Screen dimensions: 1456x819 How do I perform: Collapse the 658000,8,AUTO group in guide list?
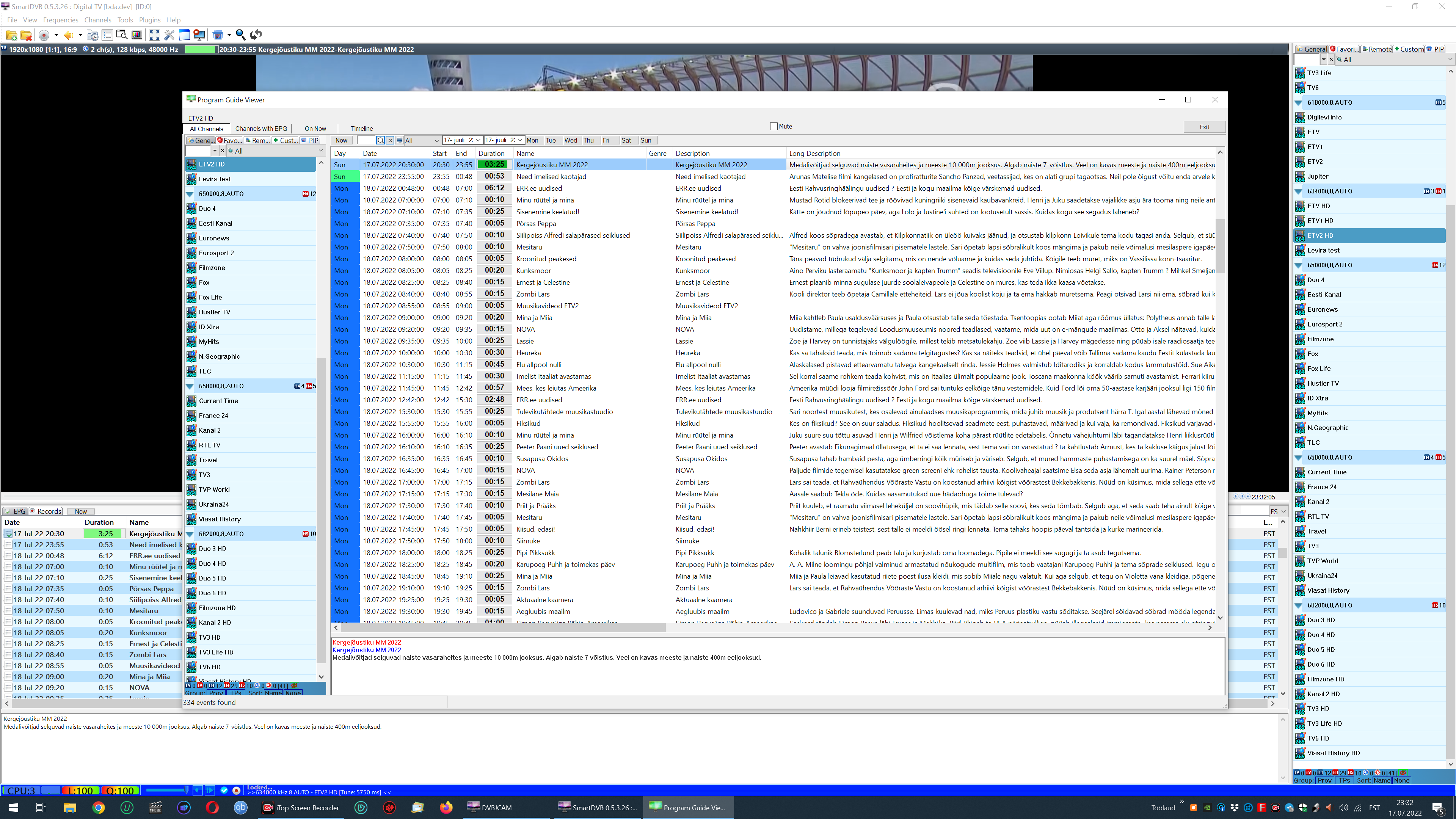click(190, 386)
